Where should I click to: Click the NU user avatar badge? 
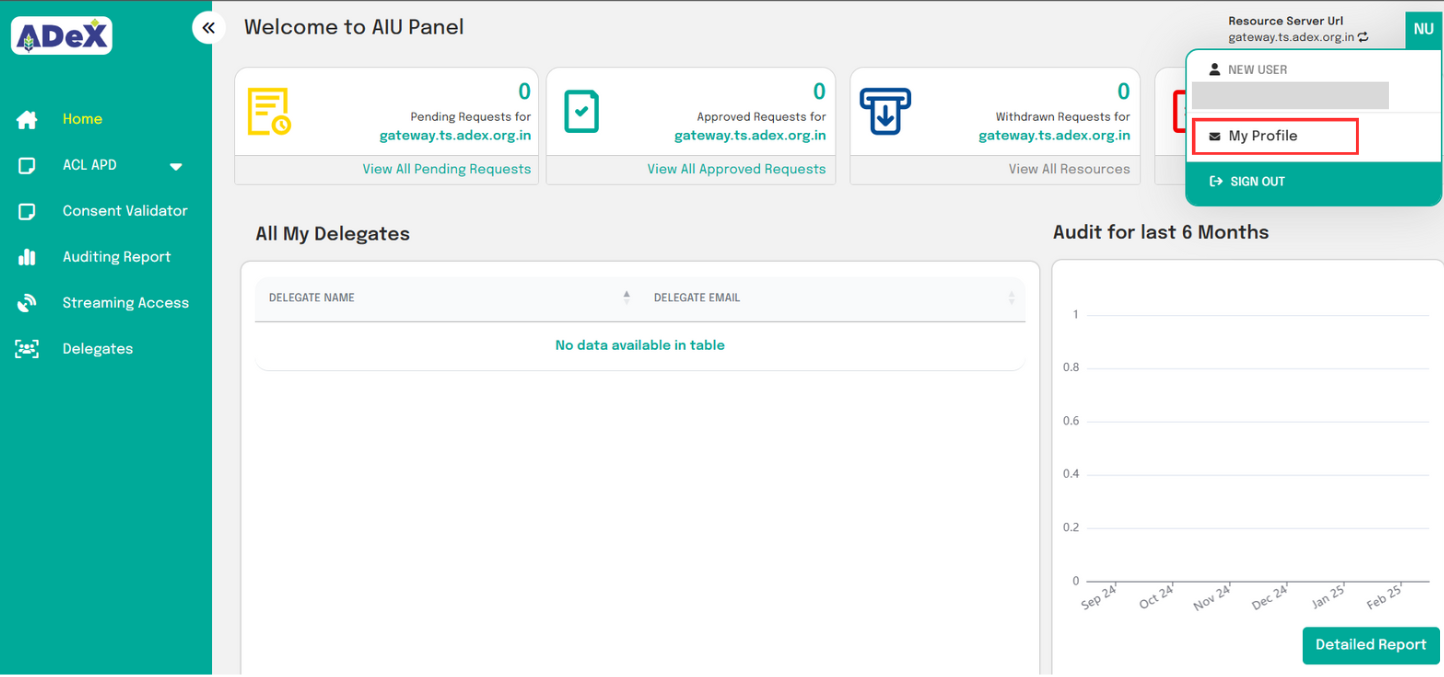click(x=1423, y=30)
